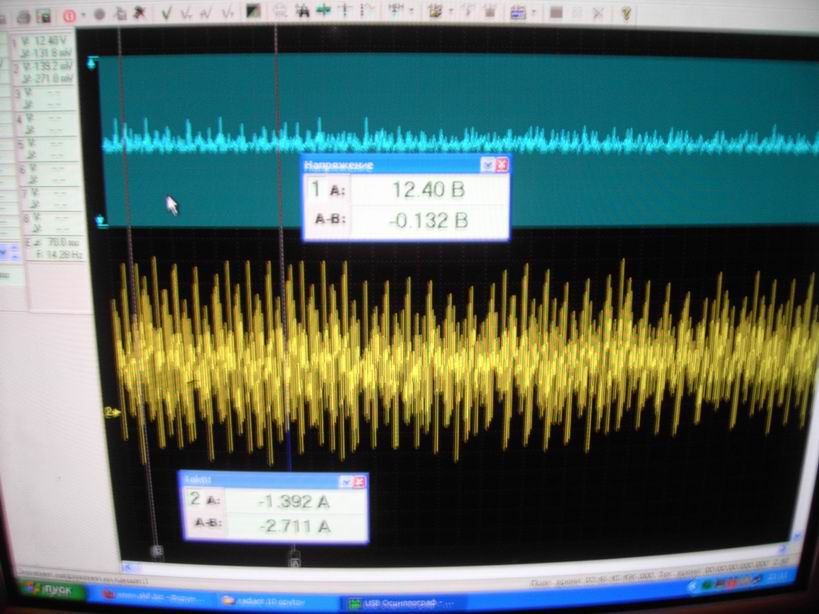The height and width of the screenshot is (614, 819).
Task: Click cursor A marker at bottom of graph
Action: [293, 562]
